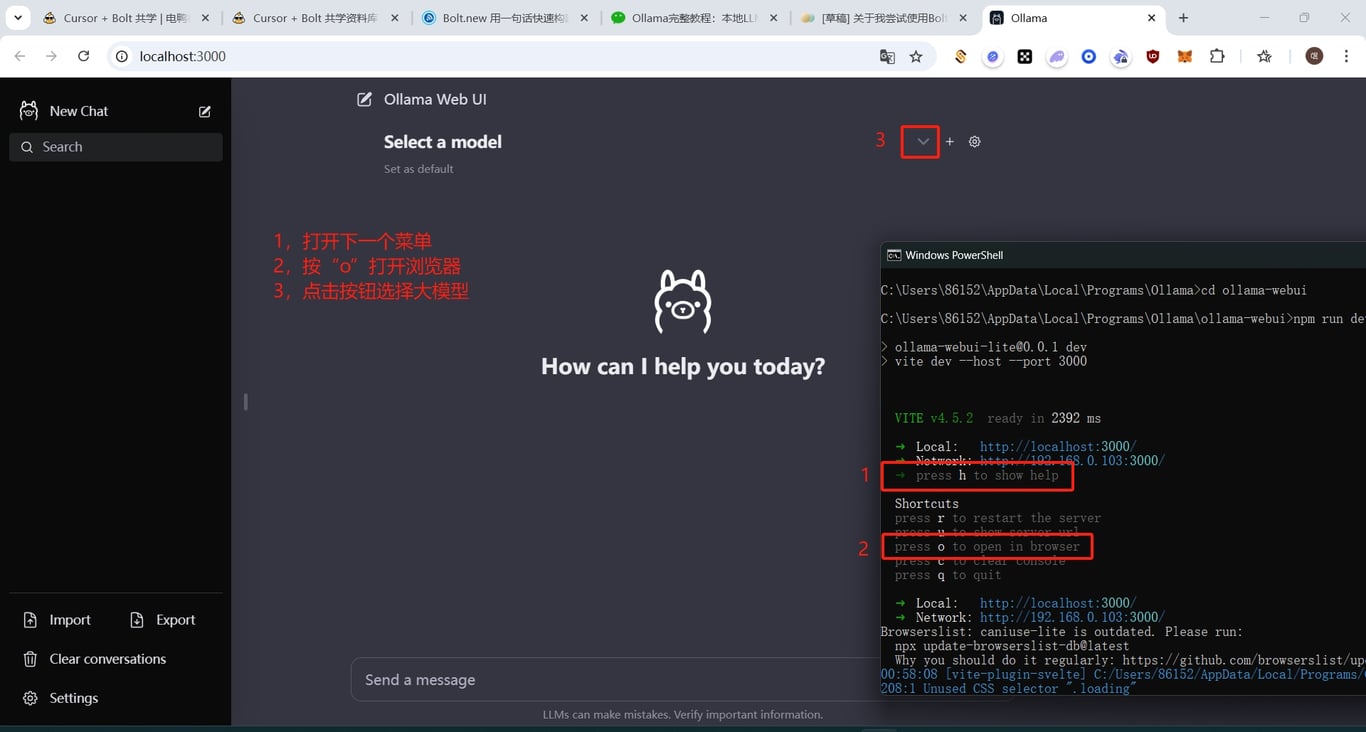Click the Set as default link
1366x732 pixels.
tap(418, 169)
